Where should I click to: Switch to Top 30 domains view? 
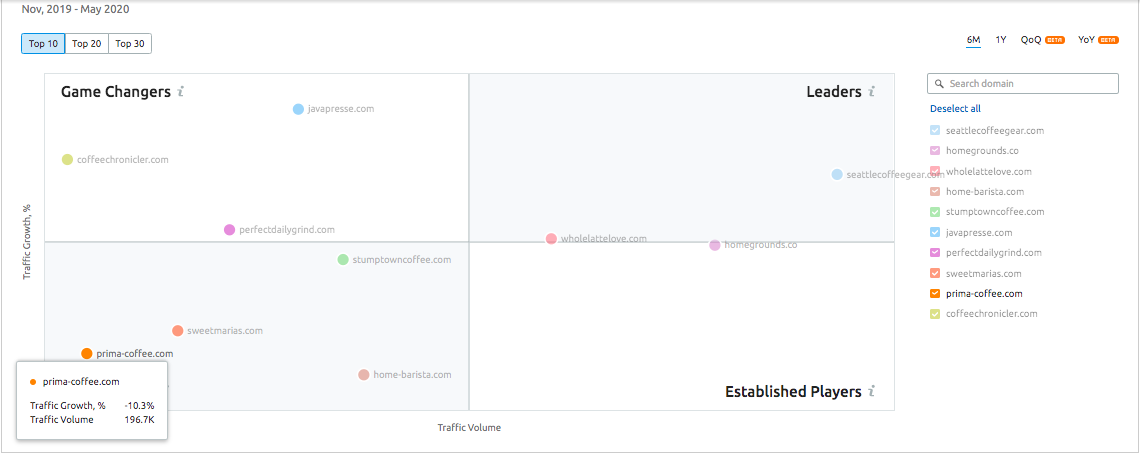pyautogui.click(x=130, y=44)
